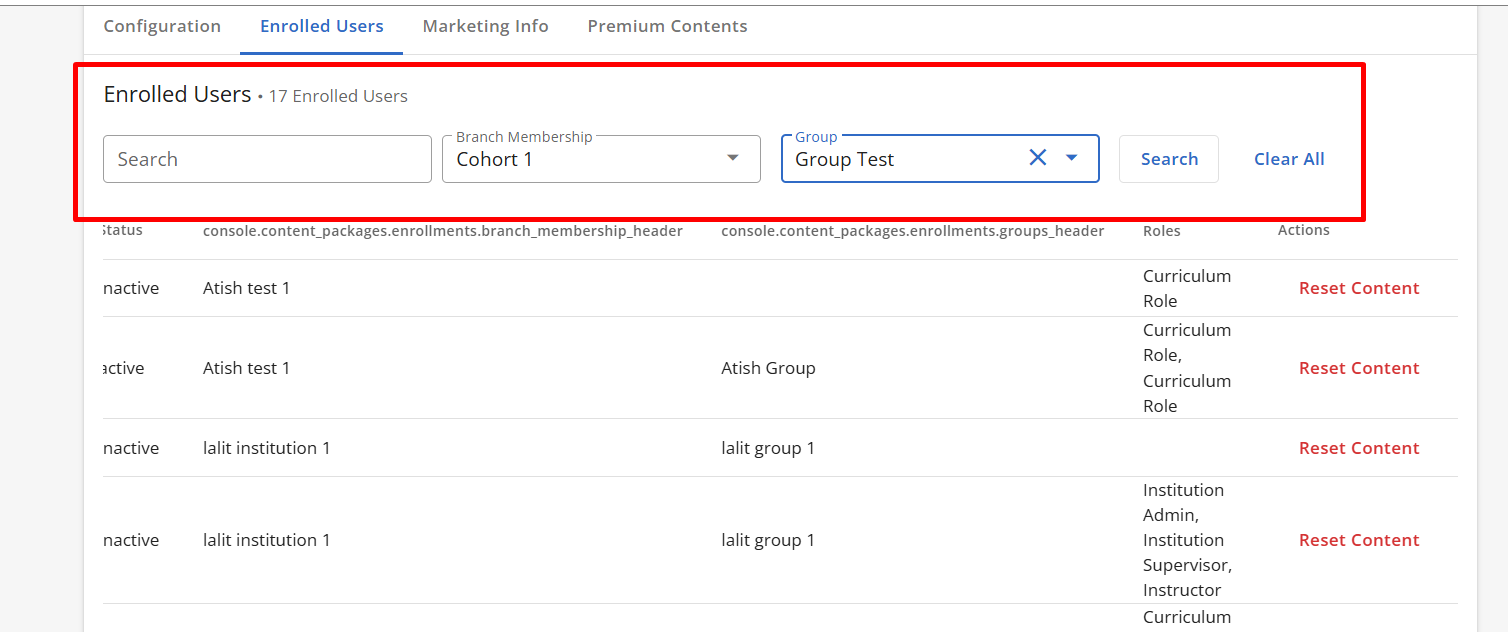1508x632 pixels.
Task: Click the Roles column header
Action: click(x=1161, y=231)
